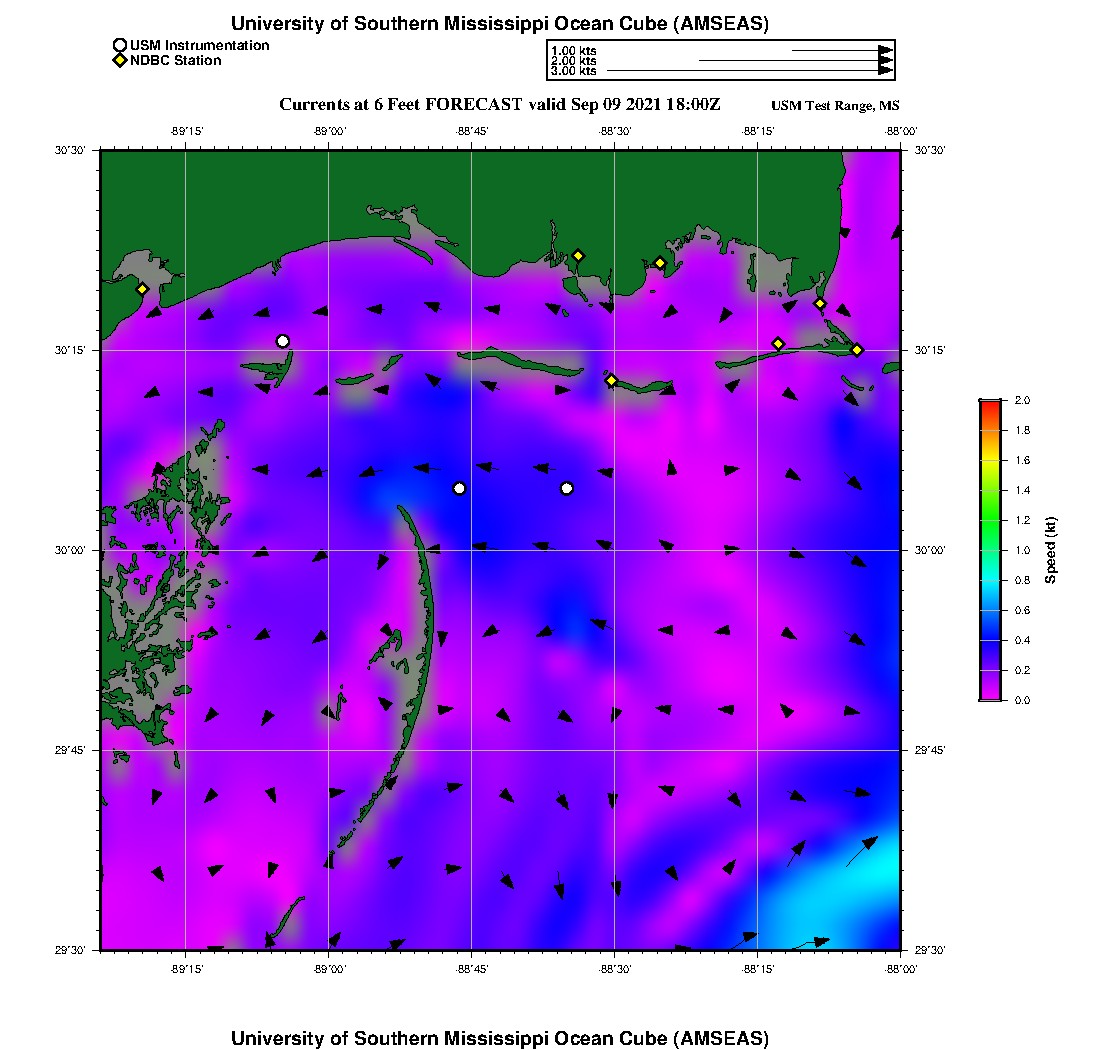This screenshot has width=1100, height=1050.
Task: Click the 'Speed (kt)' color bar label
Action: pos(1051,550)
